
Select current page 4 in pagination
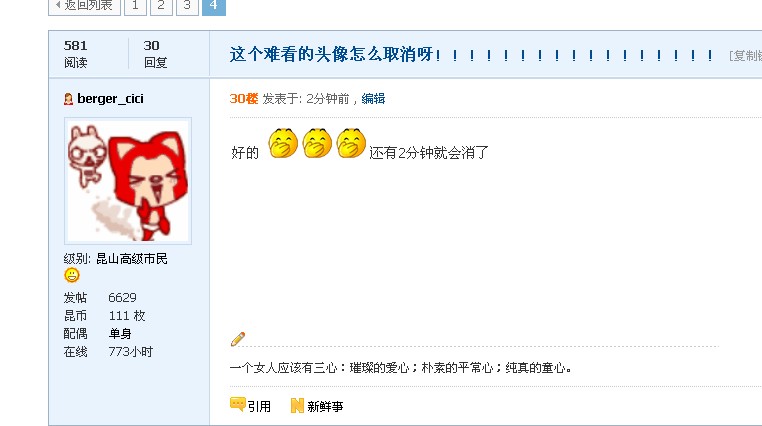pos(214,6)
